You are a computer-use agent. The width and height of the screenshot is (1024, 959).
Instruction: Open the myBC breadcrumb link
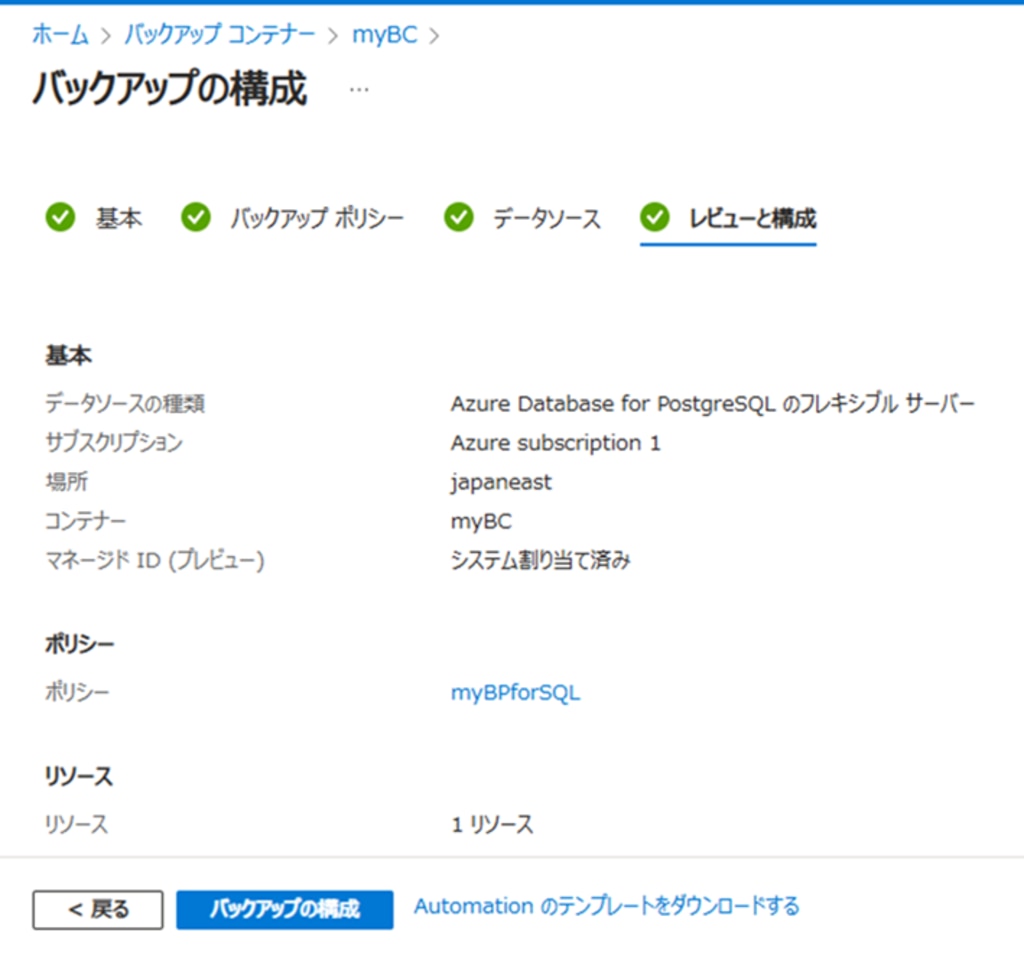click(x=385, y=35)
